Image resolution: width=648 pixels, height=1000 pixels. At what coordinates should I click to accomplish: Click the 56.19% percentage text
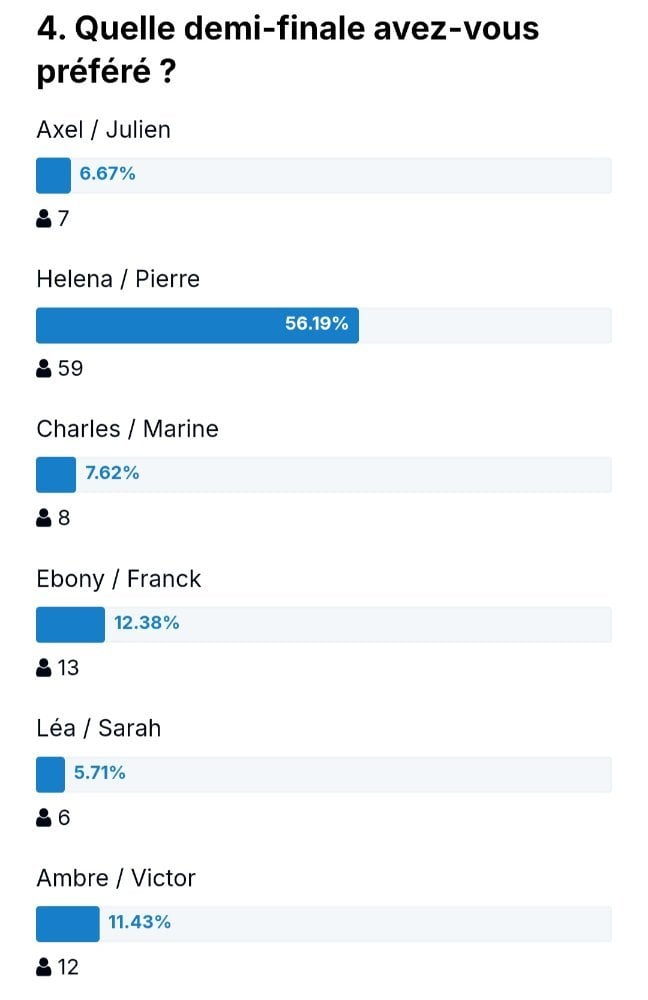(316, 323)
